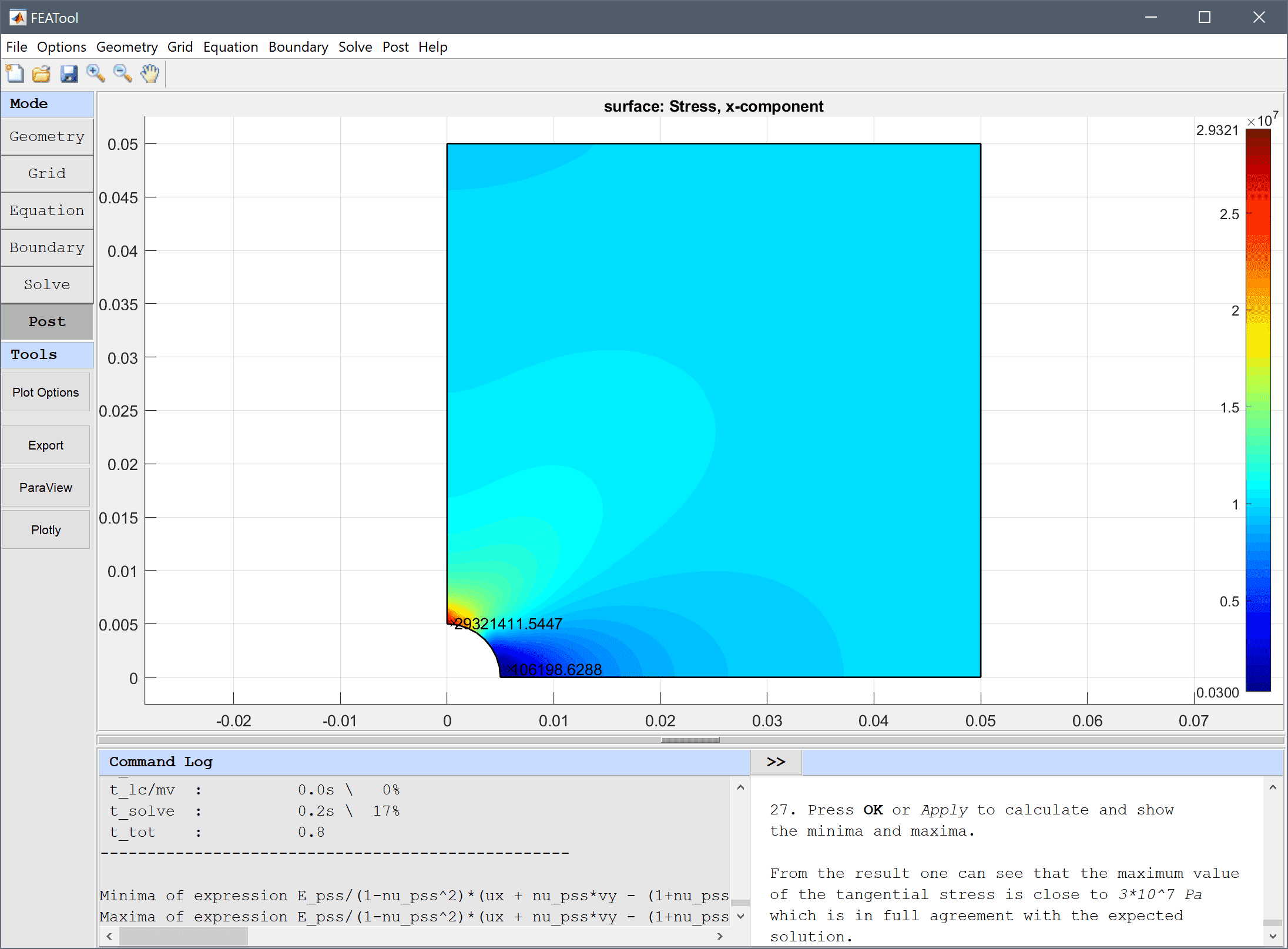This screenshot has width=1288, height=949.
Task: Open the Options menu
Action: click(x=62, y=47)
